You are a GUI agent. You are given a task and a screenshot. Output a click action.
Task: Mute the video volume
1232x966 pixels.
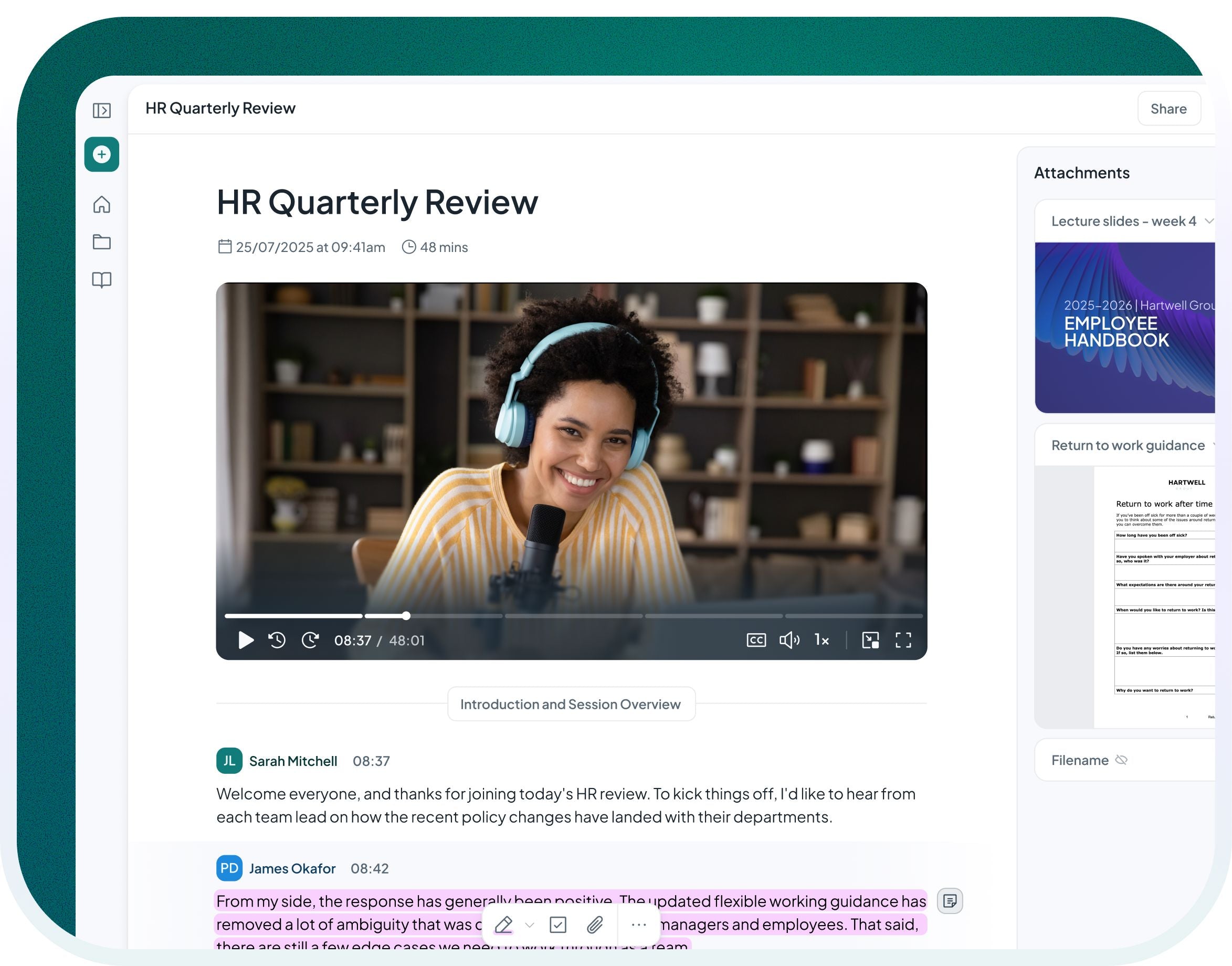789,640
